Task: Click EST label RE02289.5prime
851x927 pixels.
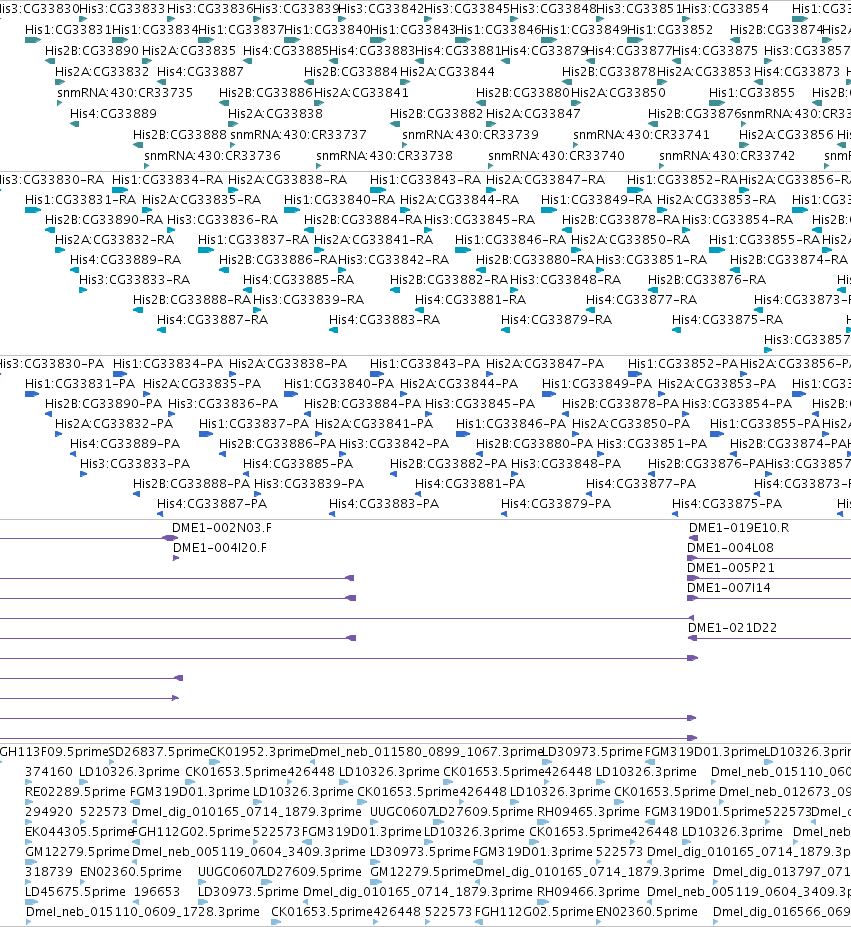Action: (x=76, y=792)
